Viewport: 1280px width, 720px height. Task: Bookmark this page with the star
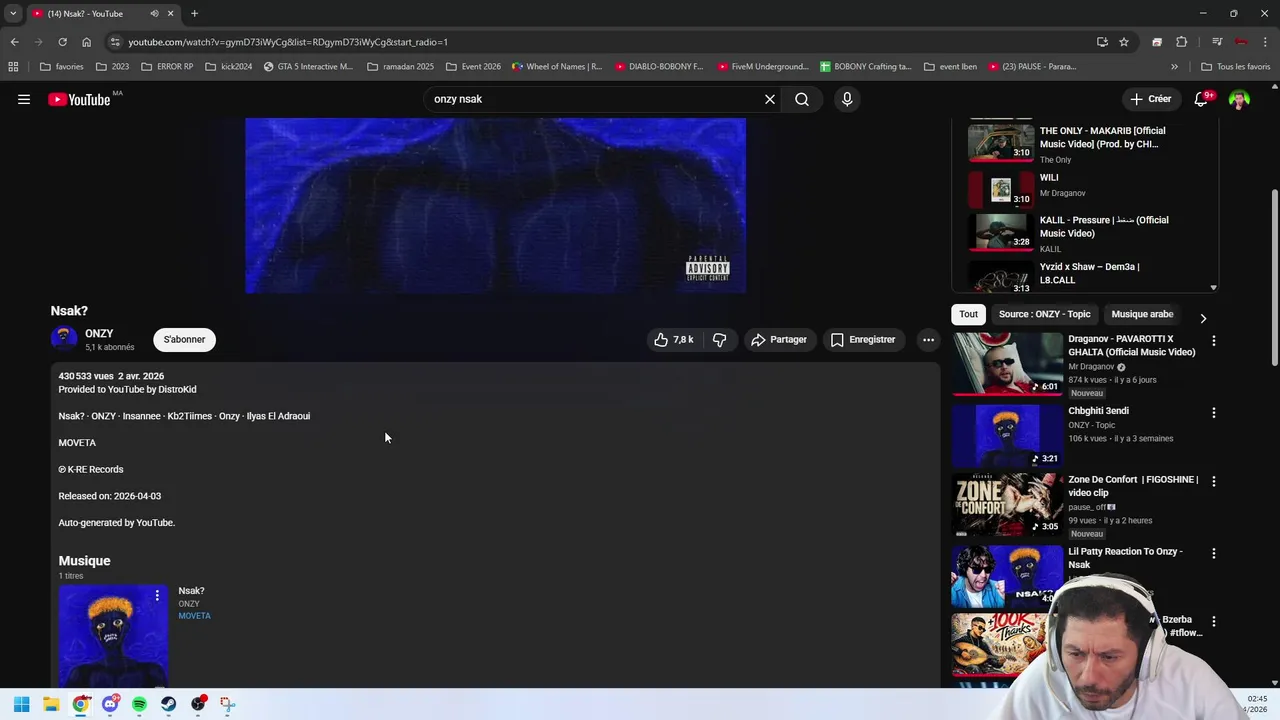pyautogui.click(x=1124, y=42)
